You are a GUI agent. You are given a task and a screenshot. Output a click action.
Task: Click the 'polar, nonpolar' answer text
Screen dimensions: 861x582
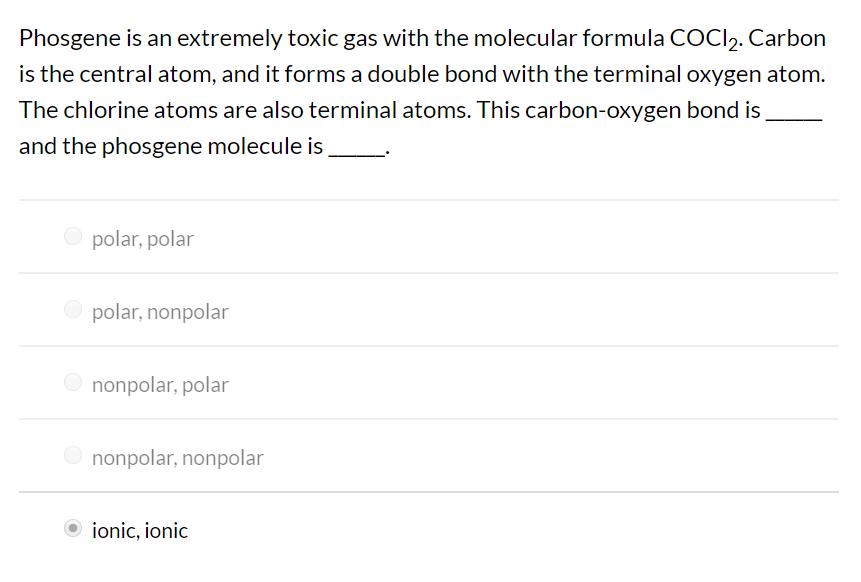[x=160, y=311]
